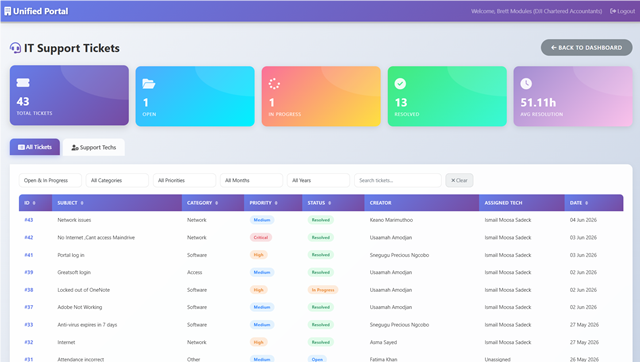Viewport: 640px width, 362px height.
Task: Click subject 'Adobe Not Working'
Action: (x=80, y=307)
